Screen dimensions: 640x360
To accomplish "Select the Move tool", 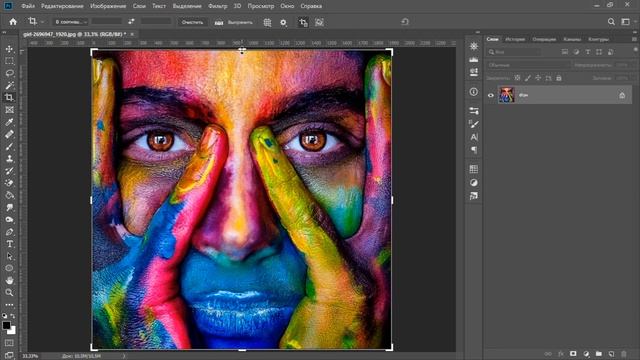I will (9, 49).
